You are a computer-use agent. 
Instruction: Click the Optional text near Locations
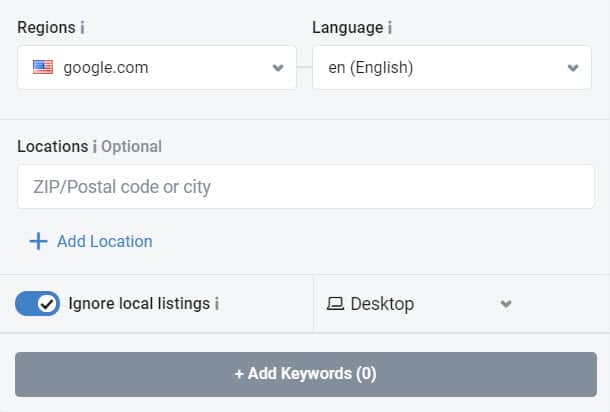(x=131, y=147)
